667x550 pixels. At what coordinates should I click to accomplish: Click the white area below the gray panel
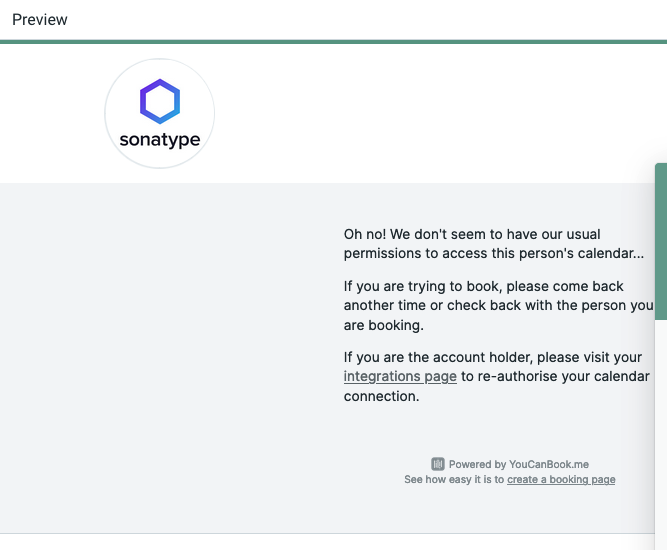(328, 542)
